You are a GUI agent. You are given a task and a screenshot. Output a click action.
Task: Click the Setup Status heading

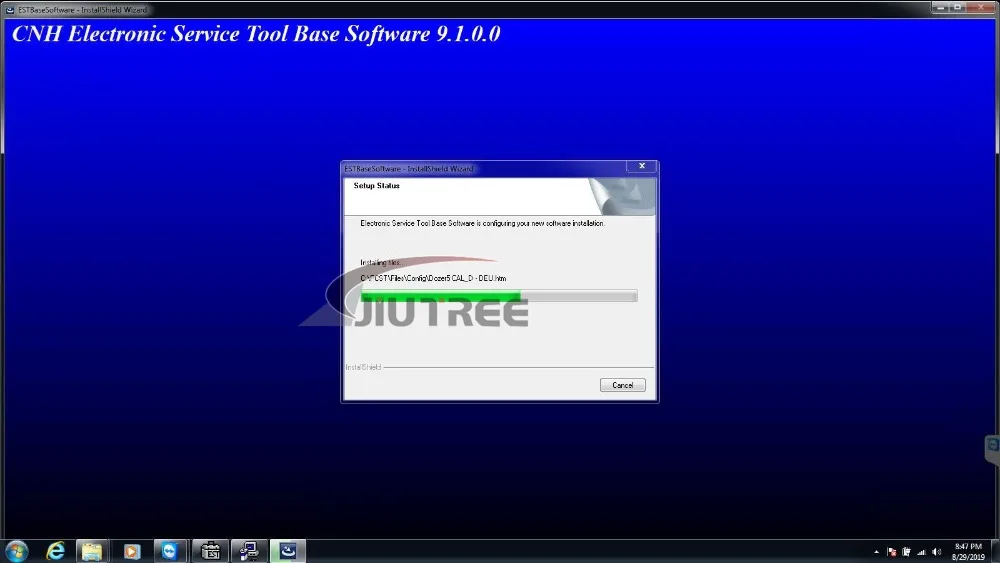[x=376, y=186]
